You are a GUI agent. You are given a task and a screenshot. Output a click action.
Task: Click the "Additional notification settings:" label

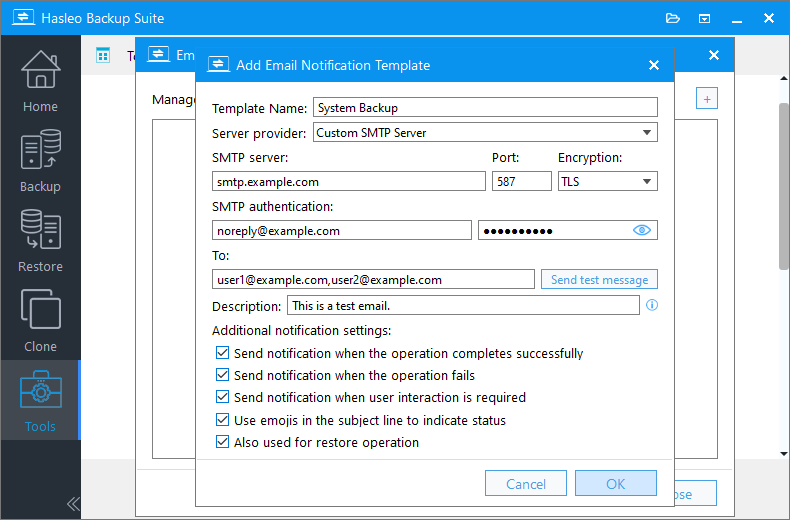coord(301,331)
